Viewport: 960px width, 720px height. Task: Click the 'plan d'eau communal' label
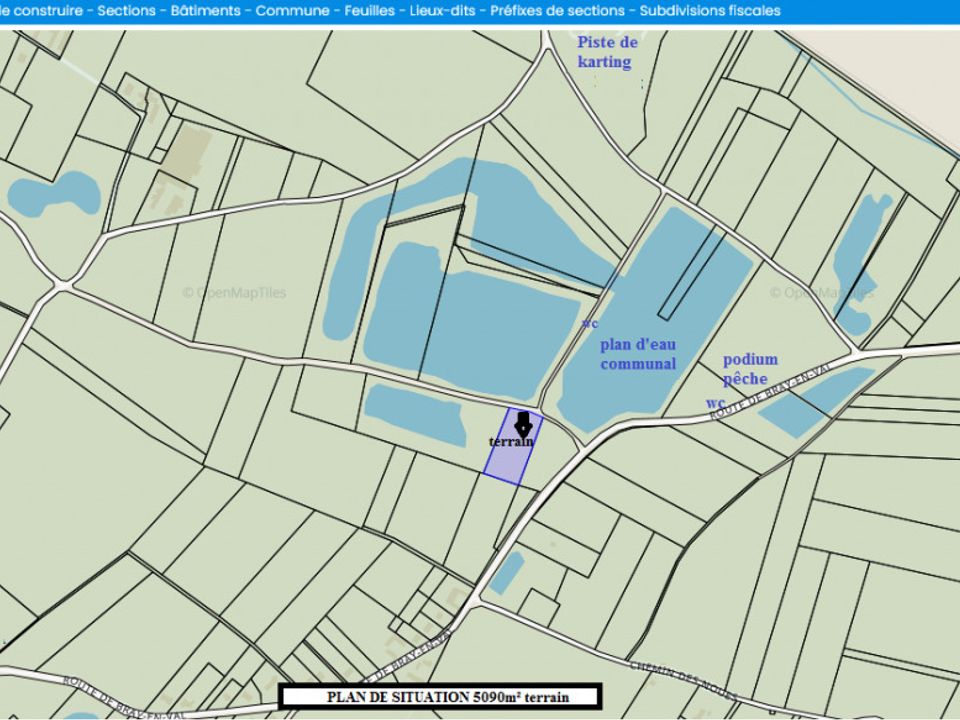(638, 354)
